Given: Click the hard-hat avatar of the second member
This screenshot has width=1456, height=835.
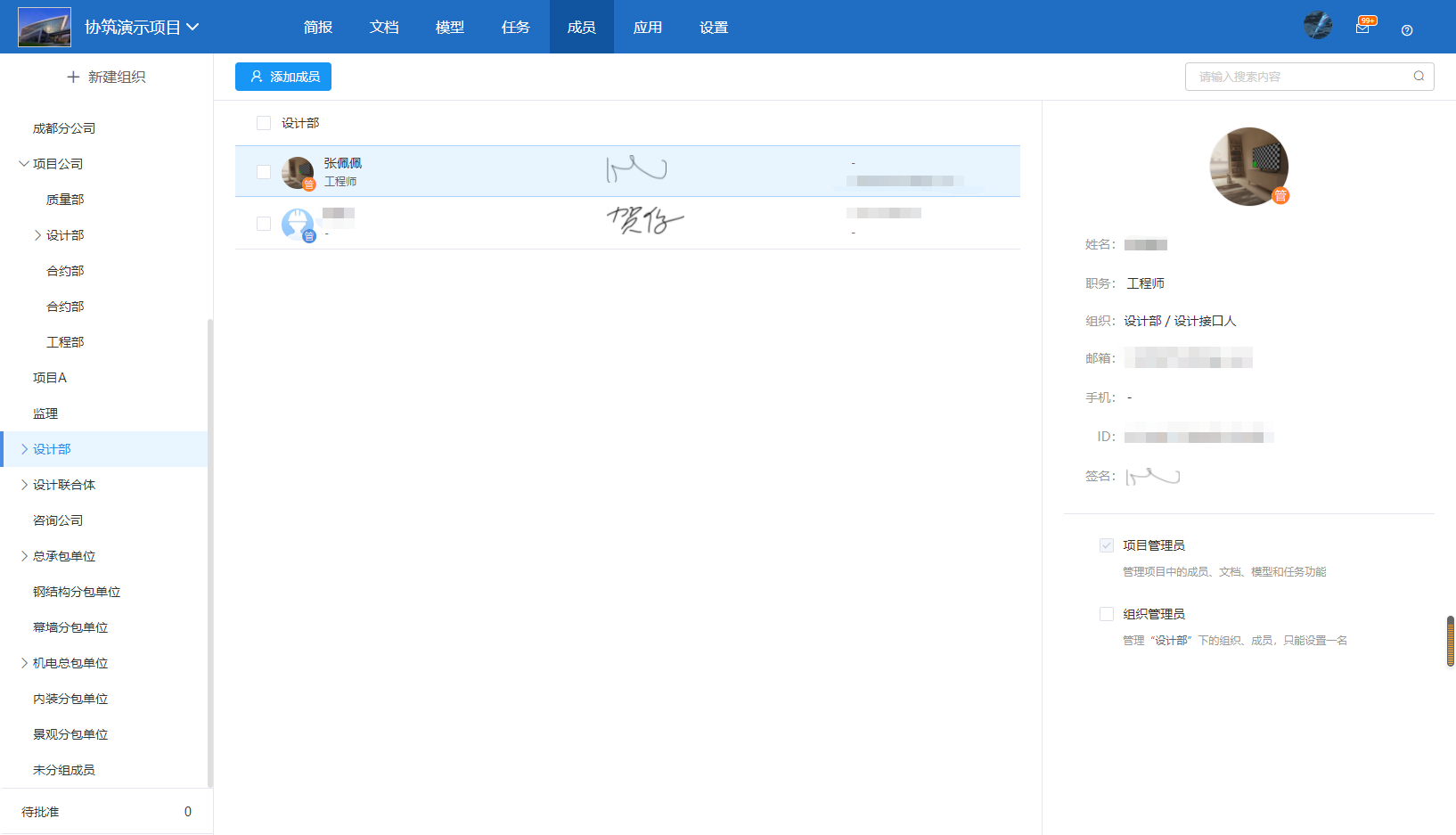Looking at the screenshot, I should pyautogui.click(x=298, y=223).
